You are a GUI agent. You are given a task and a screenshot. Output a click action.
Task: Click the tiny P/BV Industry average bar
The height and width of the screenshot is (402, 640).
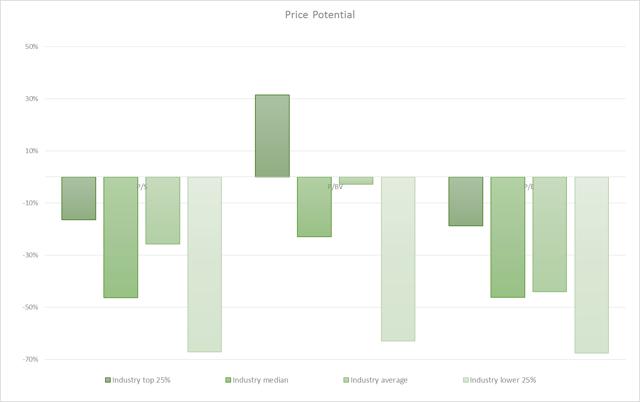click(x=356, y=181)
